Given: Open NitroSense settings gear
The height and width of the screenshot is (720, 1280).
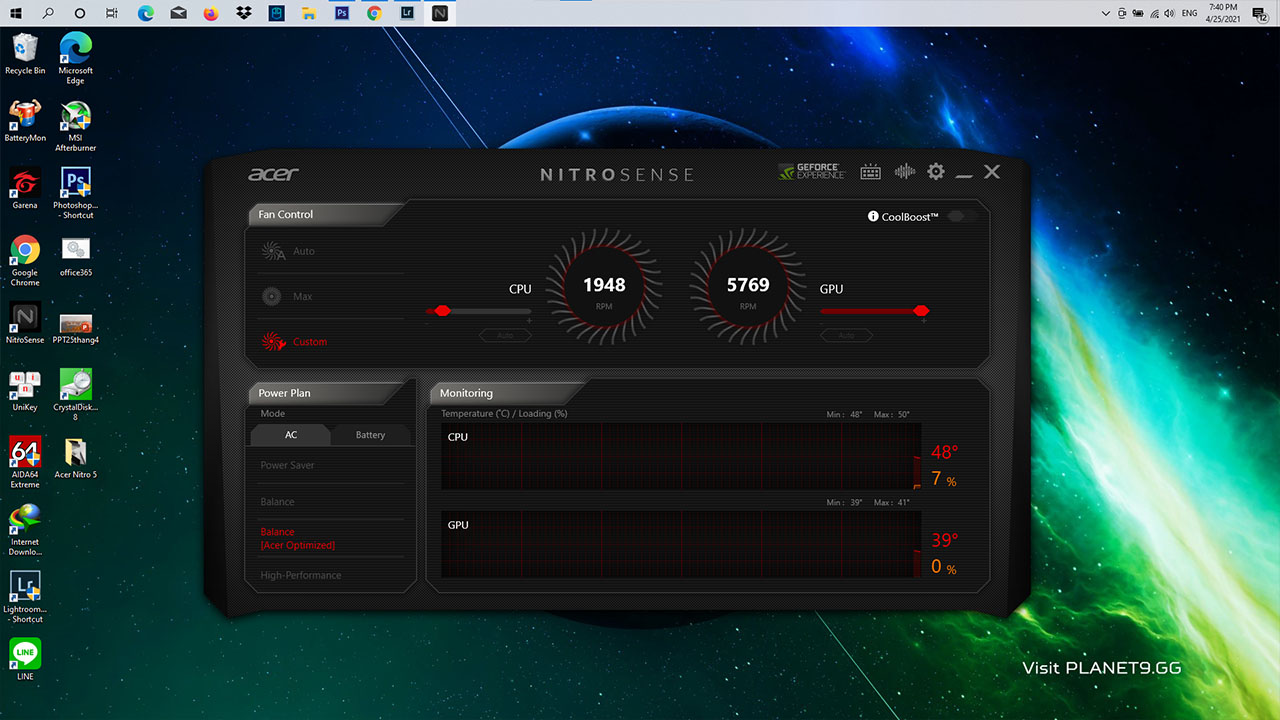Looking at the screenshot, I should (x=935, y=172).
